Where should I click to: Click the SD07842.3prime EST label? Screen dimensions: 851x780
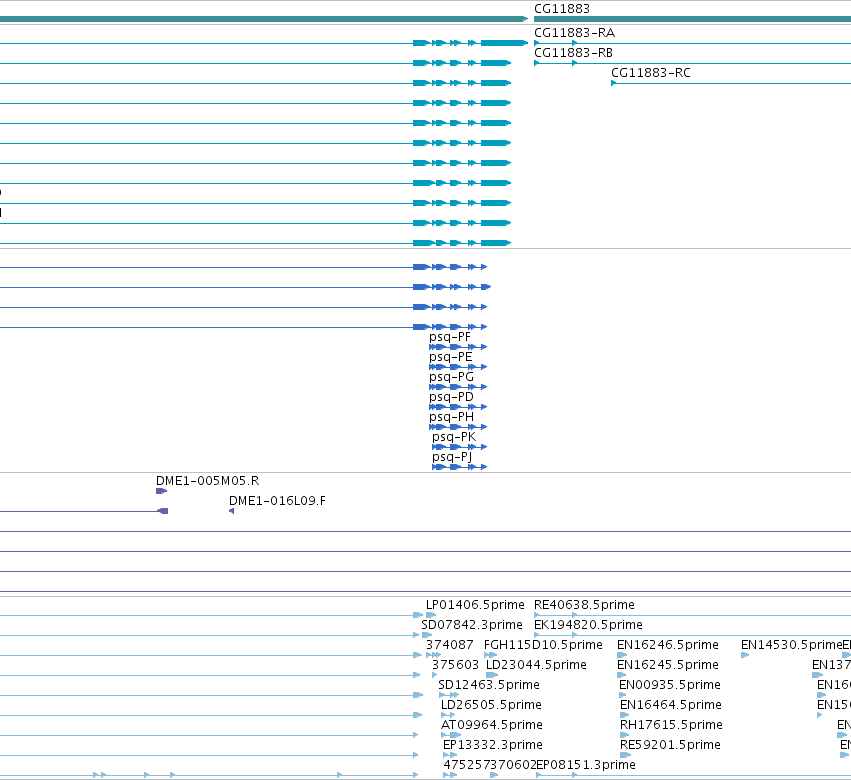click(472, 625)
